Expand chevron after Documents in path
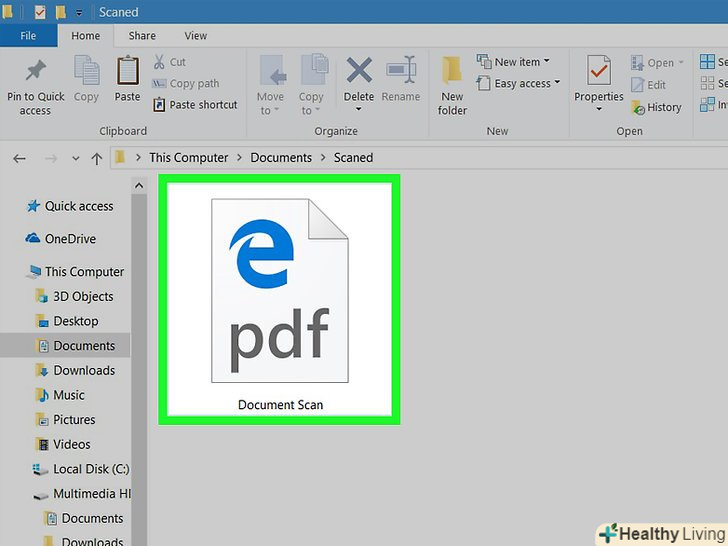 coord(323,158)
